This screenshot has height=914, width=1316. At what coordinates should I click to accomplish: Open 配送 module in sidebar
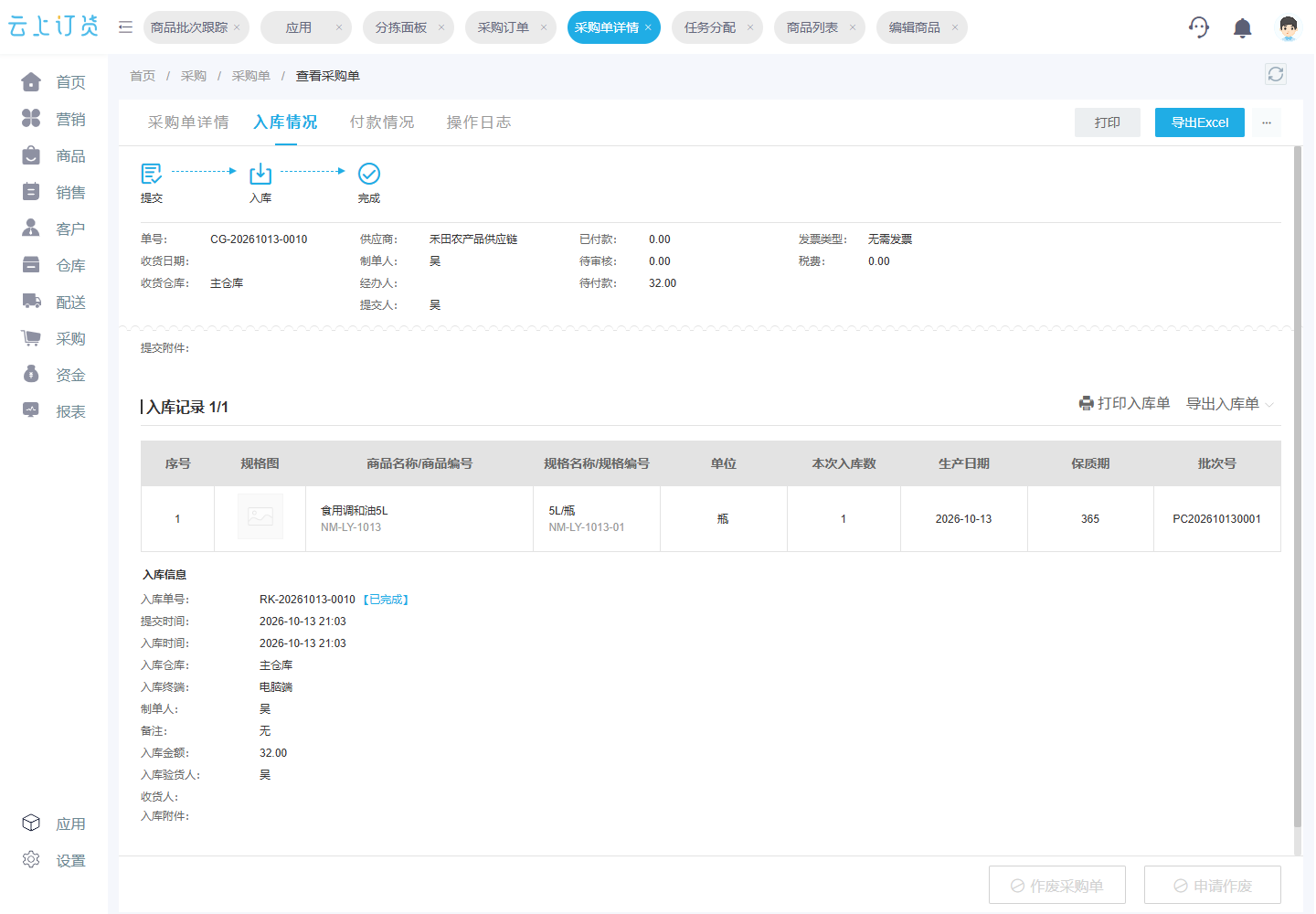(54, 302)
